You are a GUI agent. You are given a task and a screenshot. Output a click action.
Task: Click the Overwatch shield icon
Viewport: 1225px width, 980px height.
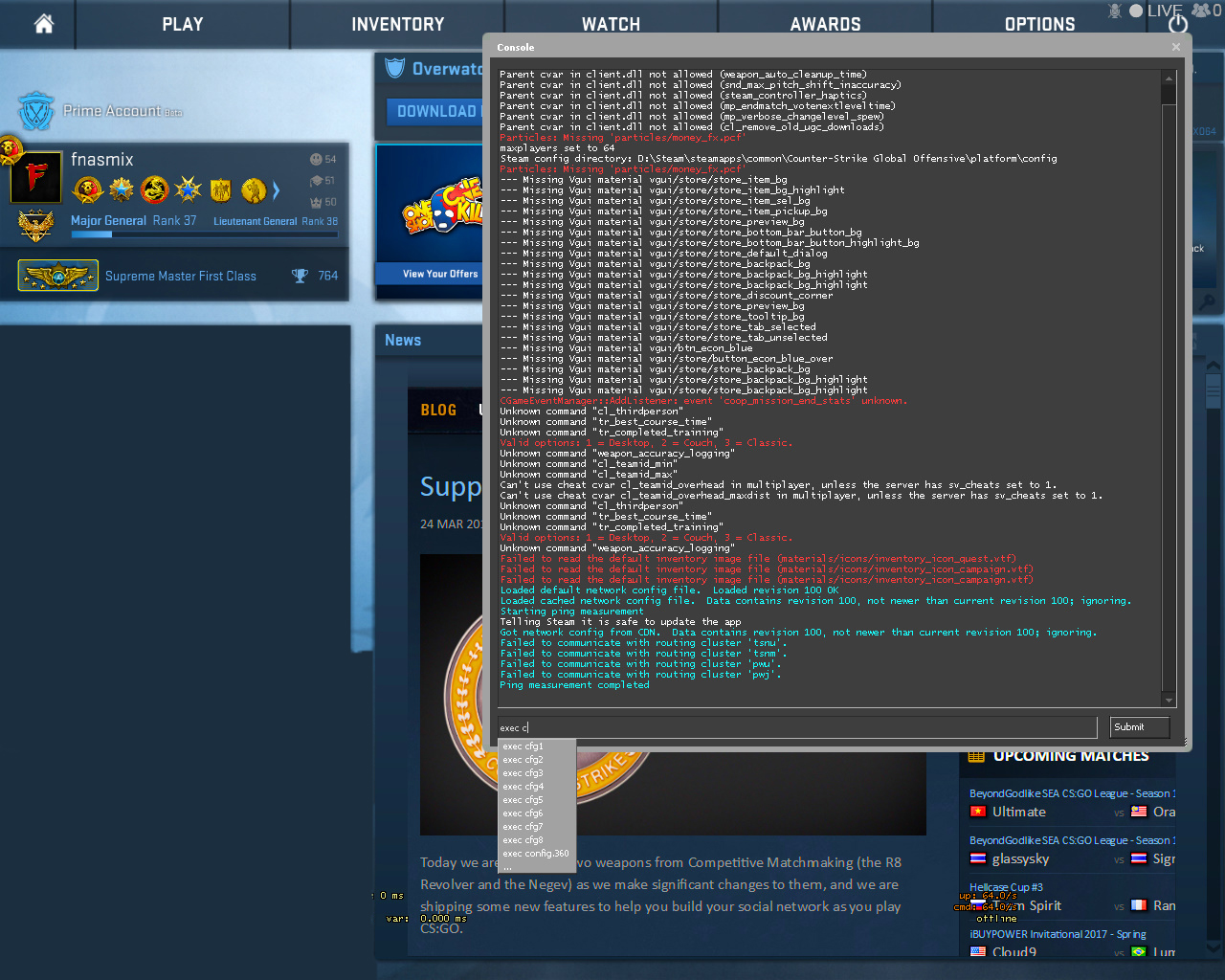394,68
